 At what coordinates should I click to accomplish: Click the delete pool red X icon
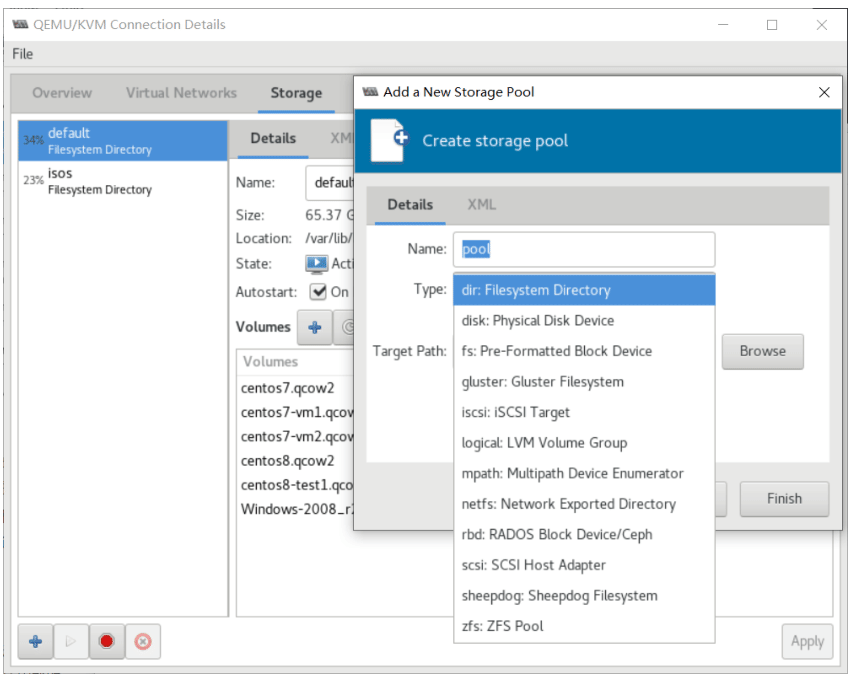(142, 641)
